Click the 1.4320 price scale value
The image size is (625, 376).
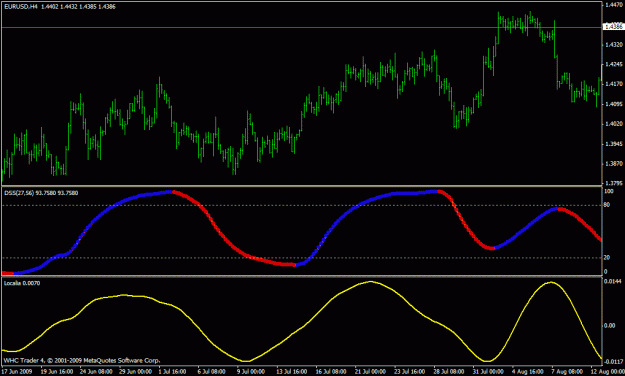[614, 45]
